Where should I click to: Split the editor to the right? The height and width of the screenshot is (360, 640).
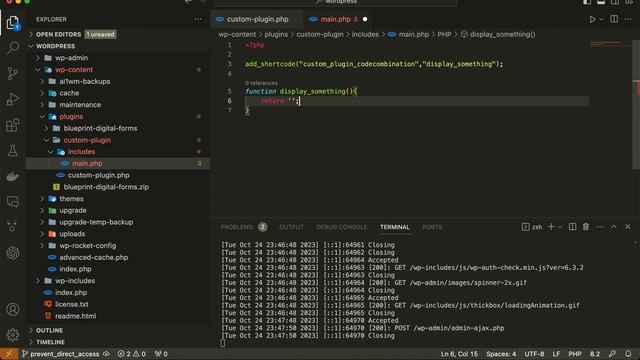click(x=614, y=19)
